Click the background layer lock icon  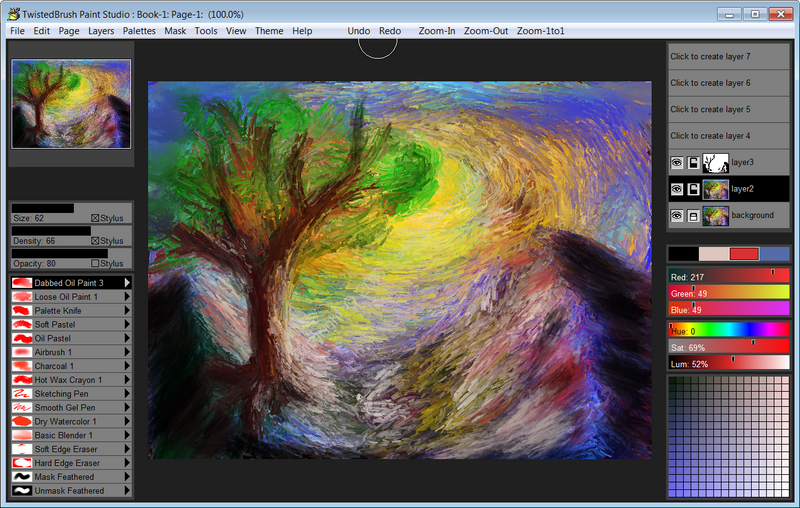point(693,216)
